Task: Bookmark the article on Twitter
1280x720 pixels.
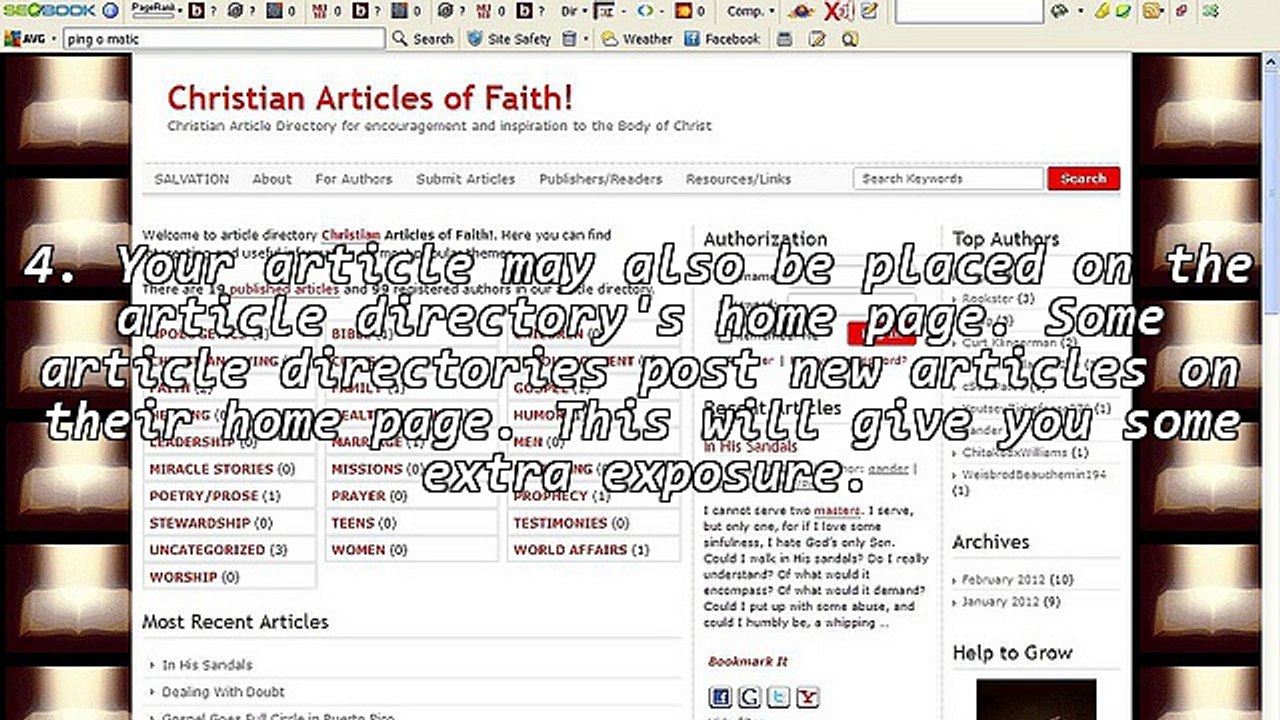Action: pyautogui.click(x=779, y=697)
